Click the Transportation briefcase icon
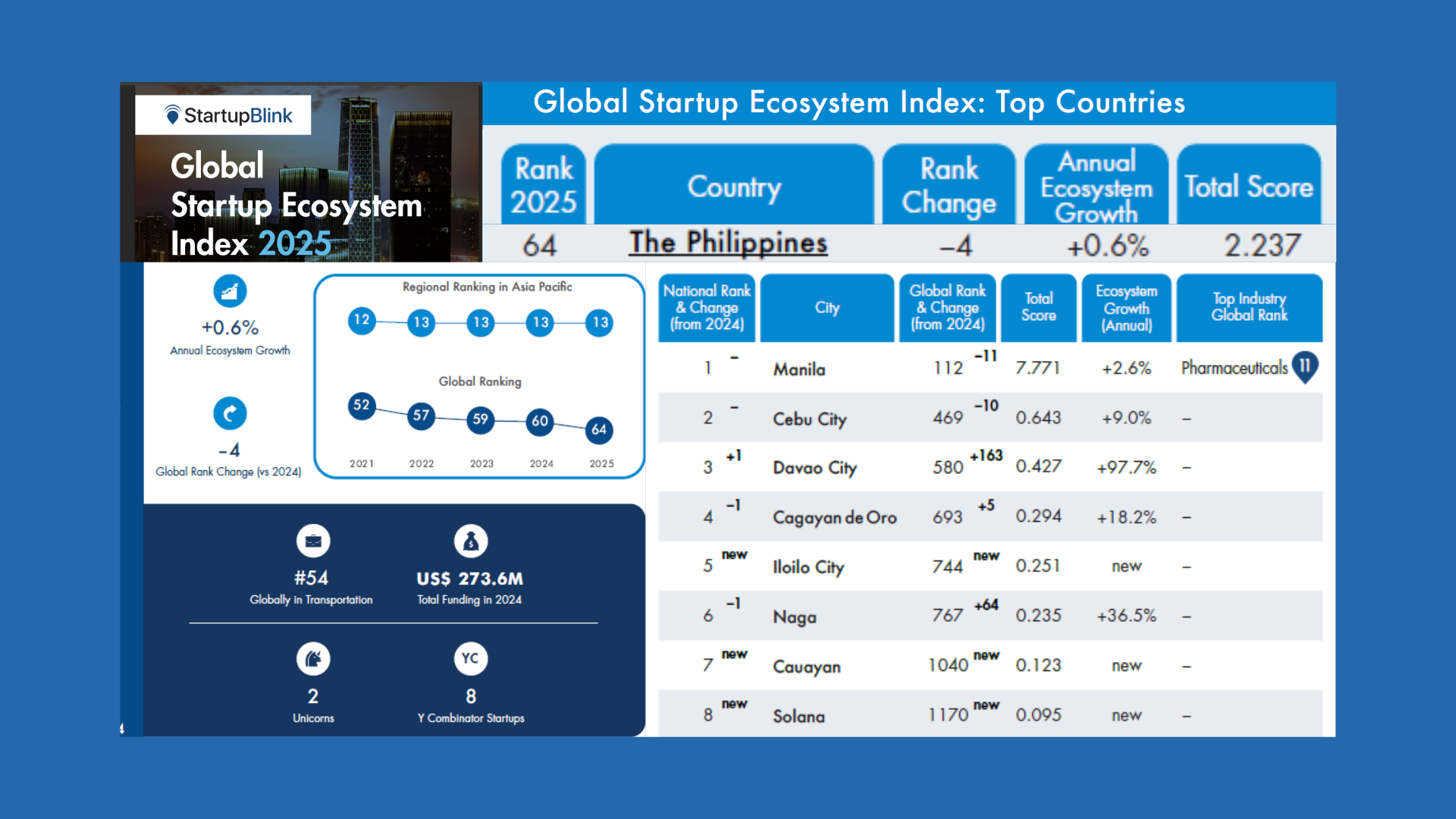1456x819 pixels. click(312, 541)
